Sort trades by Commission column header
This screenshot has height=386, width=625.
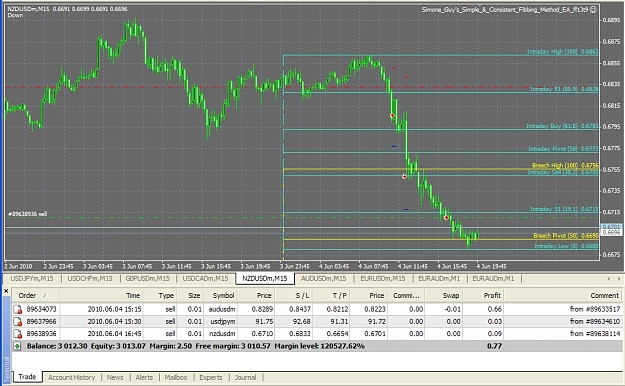(x=406, y=295)
